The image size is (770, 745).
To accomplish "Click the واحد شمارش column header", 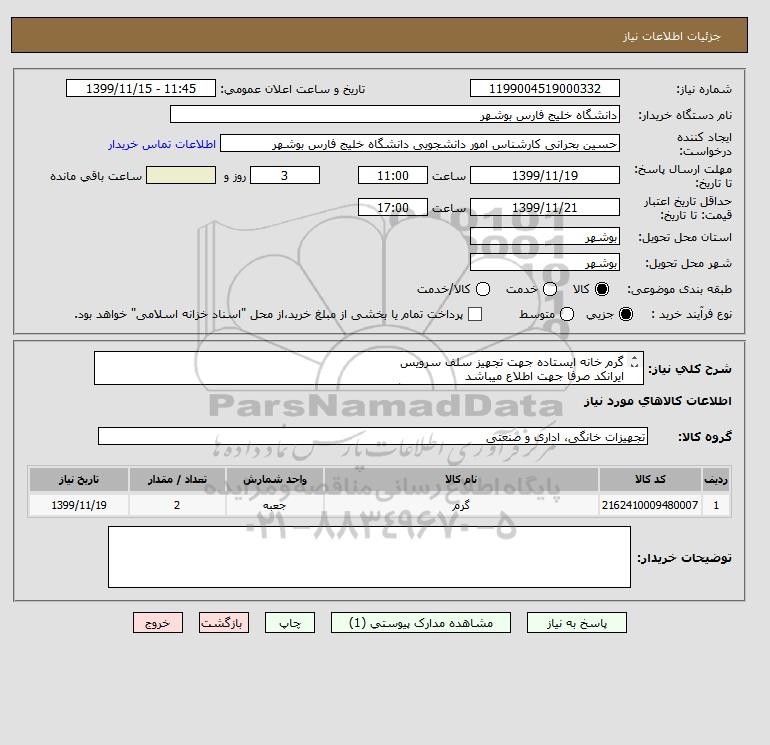I will coord(275,479).
